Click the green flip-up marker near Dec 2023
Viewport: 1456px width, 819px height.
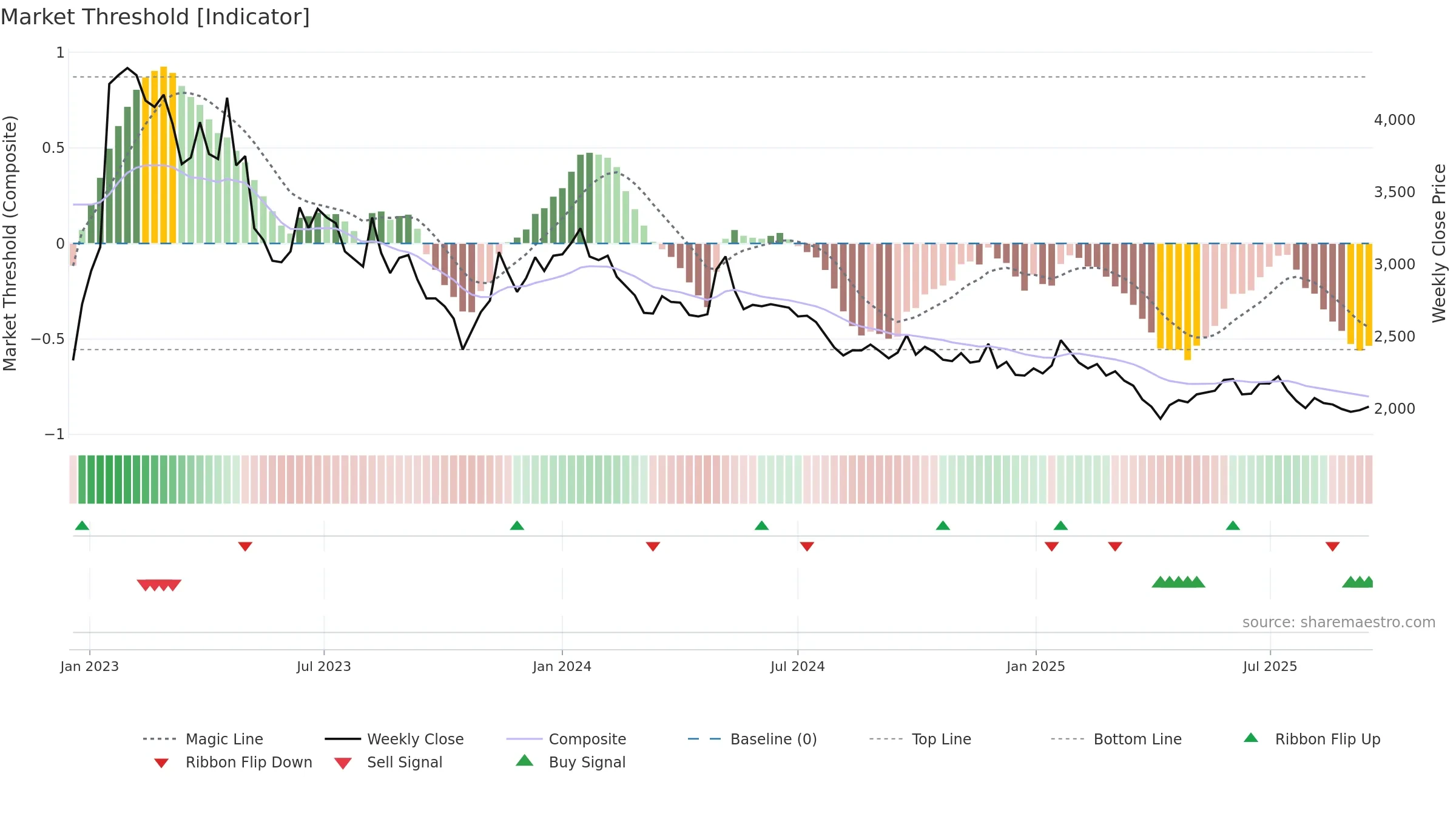coord(517,525)
